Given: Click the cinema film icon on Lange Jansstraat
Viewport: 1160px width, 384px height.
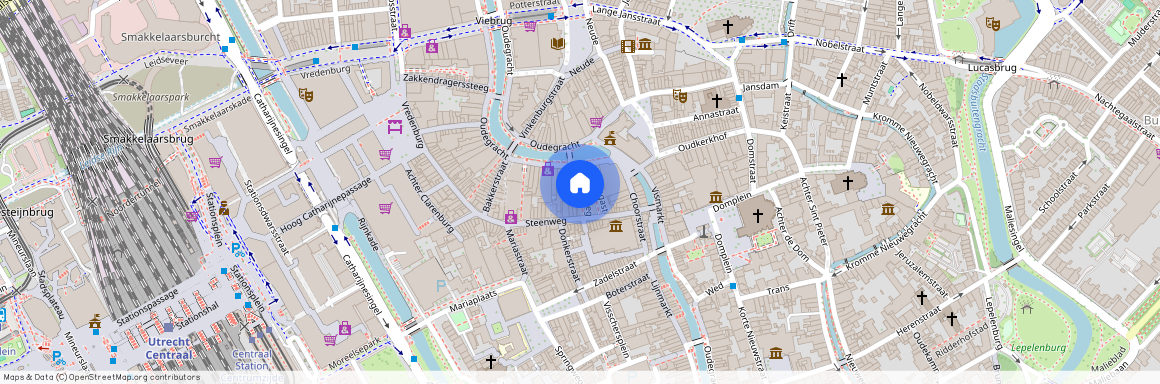Looking at the screenshot, I should click(x=628, y=46).
